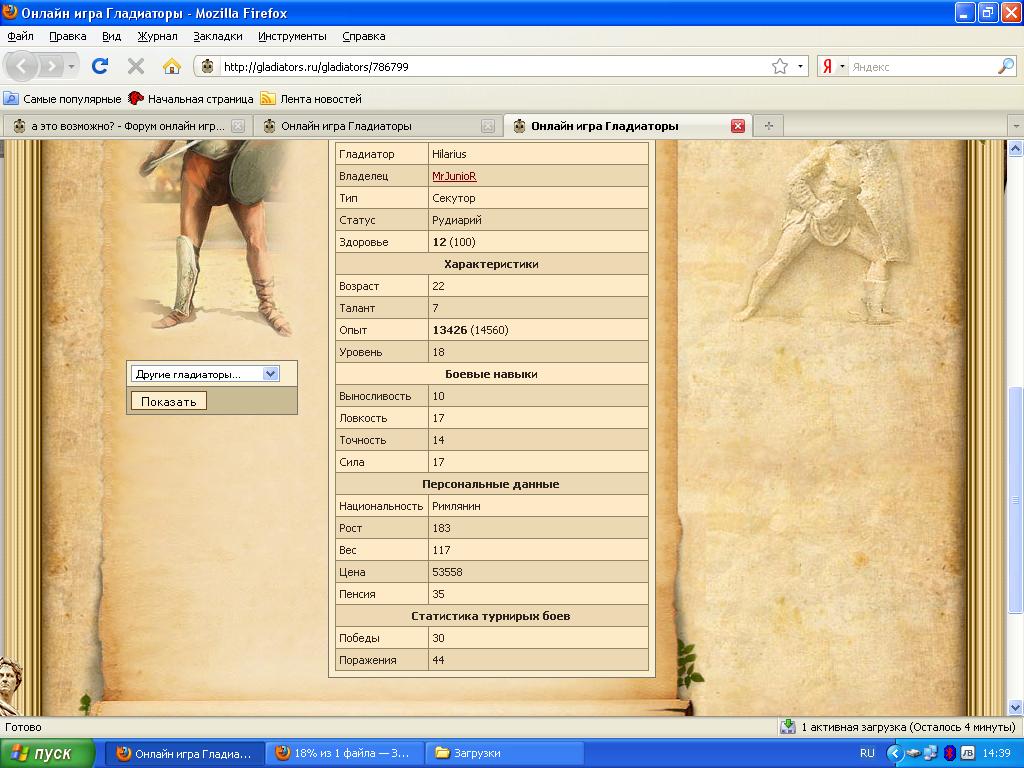This screenshot has height=768, width=1024.
Task: Switch to the forum tab
Action: tap(127, 126)
